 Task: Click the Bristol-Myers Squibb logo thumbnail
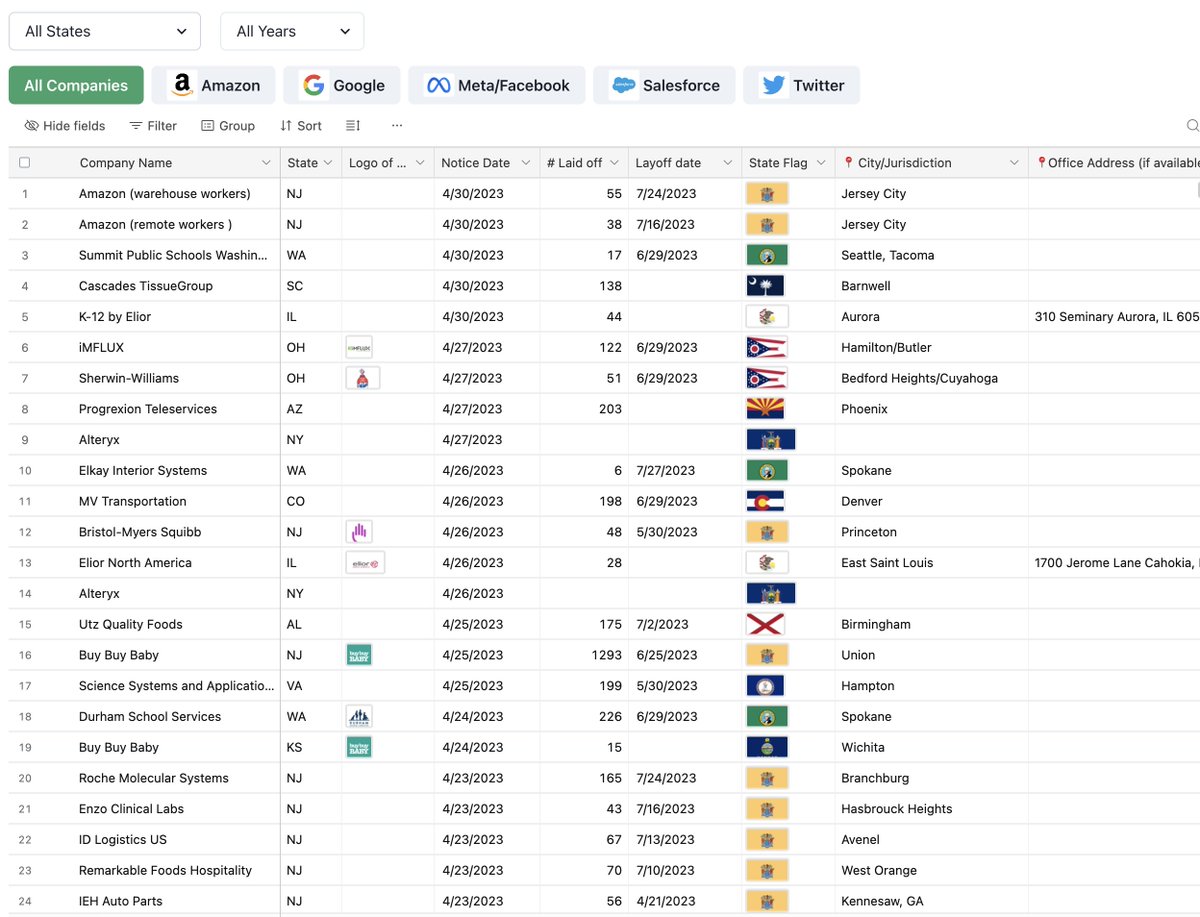click(359, 532)
